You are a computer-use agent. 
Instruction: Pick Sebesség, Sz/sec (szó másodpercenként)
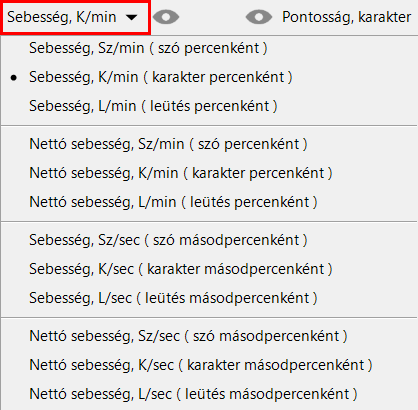[x=209, y=240]
